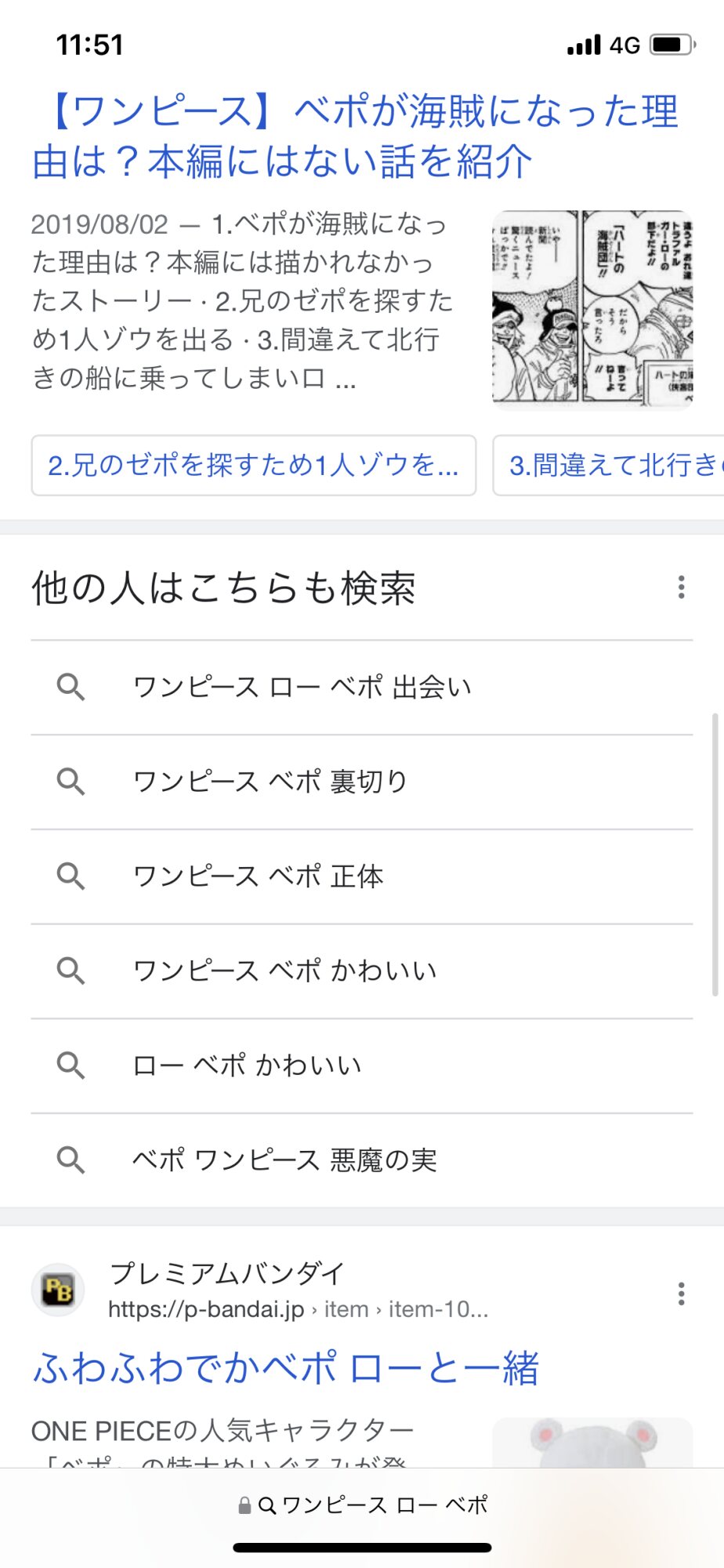Search ロー ベポ かわいい suggestion

point(247,1065)
